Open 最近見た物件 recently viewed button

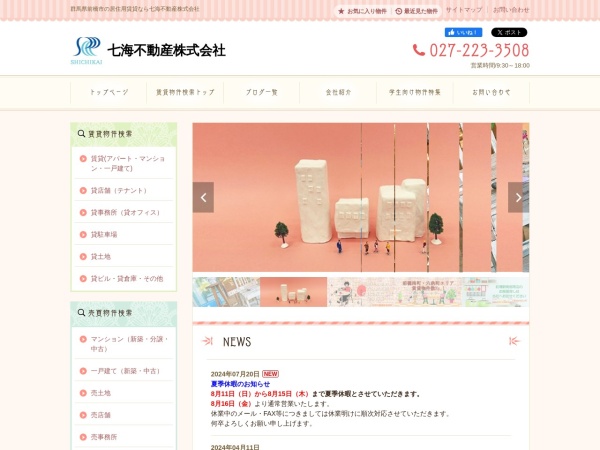click(x=416, y=11)
